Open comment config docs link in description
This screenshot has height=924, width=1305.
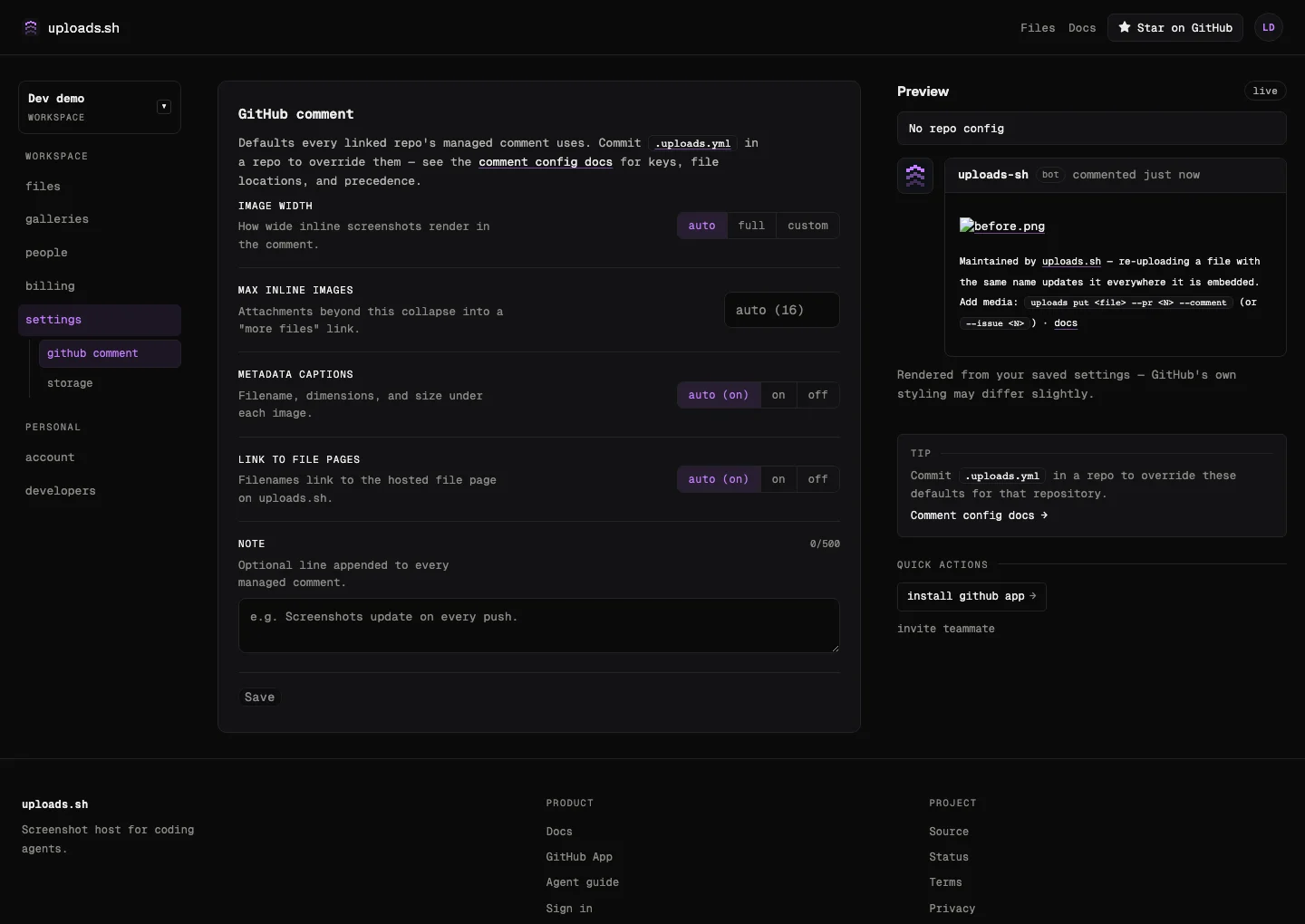(x=546, y=162)
